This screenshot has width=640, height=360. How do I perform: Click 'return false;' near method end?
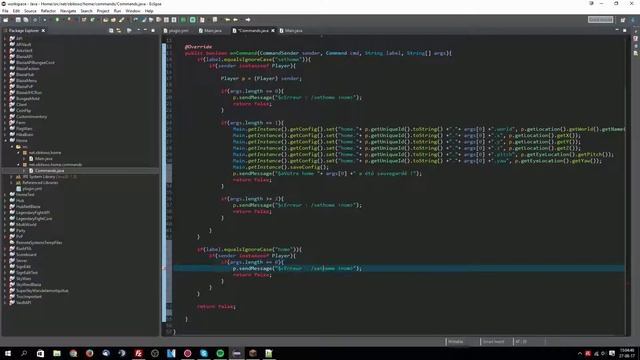point(216,307)
